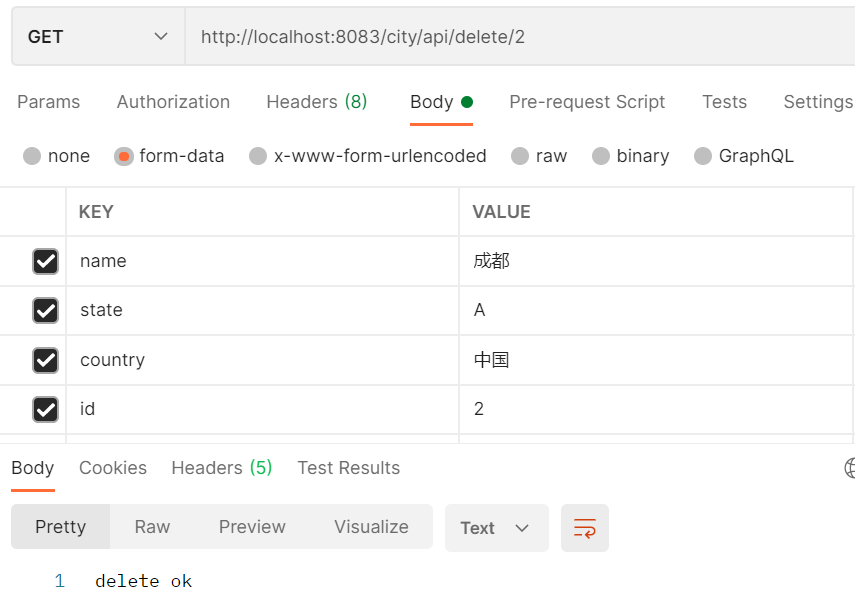Toggle the line wrap icon
Image resolution: width=855 pixels, height=598 pixels.
pyautogui.click(x=585, y=528)
